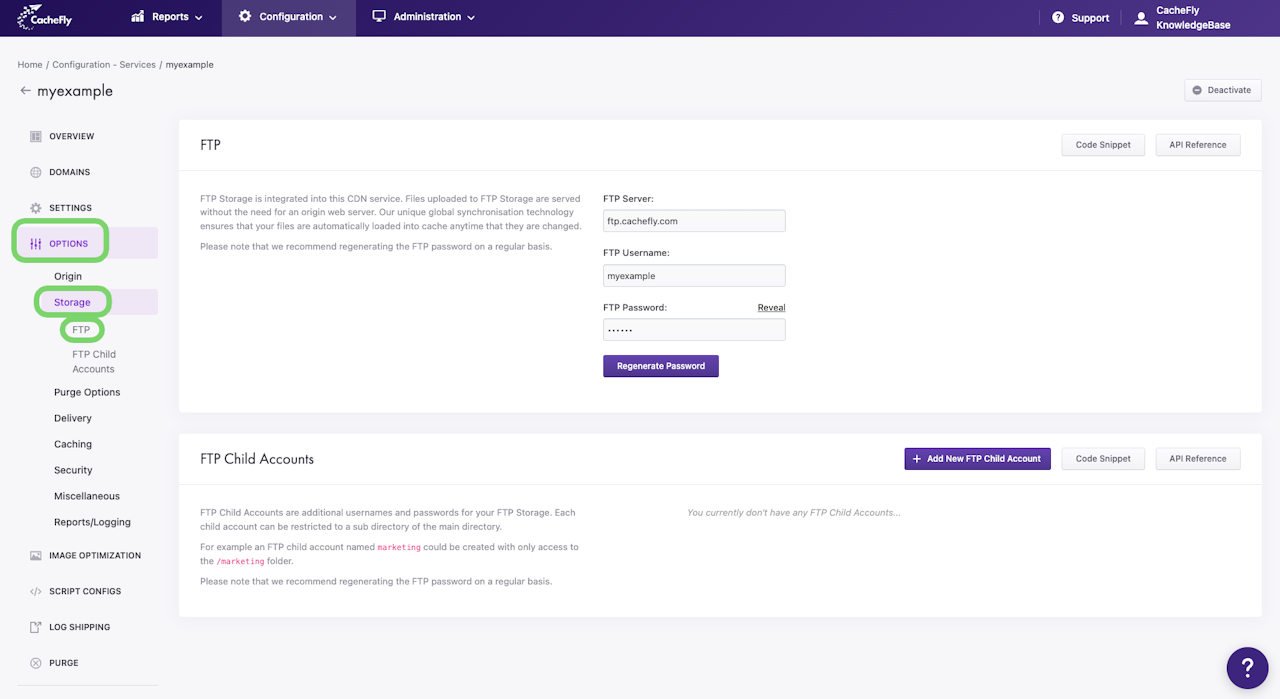Click Add New FTP Child Account

tap(977, 459)
